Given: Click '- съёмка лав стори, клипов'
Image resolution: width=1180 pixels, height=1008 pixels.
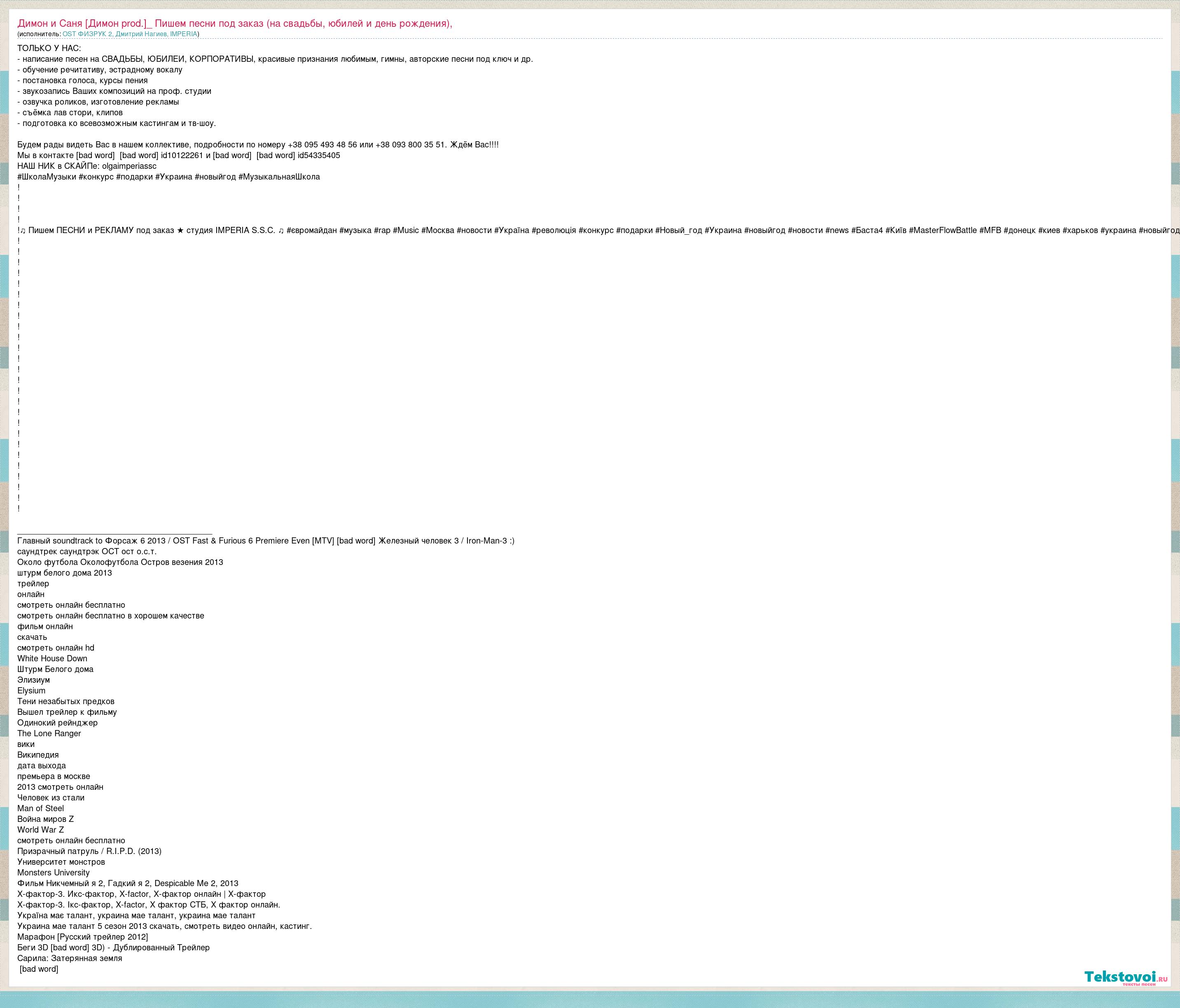Looking at the screenshot, I should 70,113.
